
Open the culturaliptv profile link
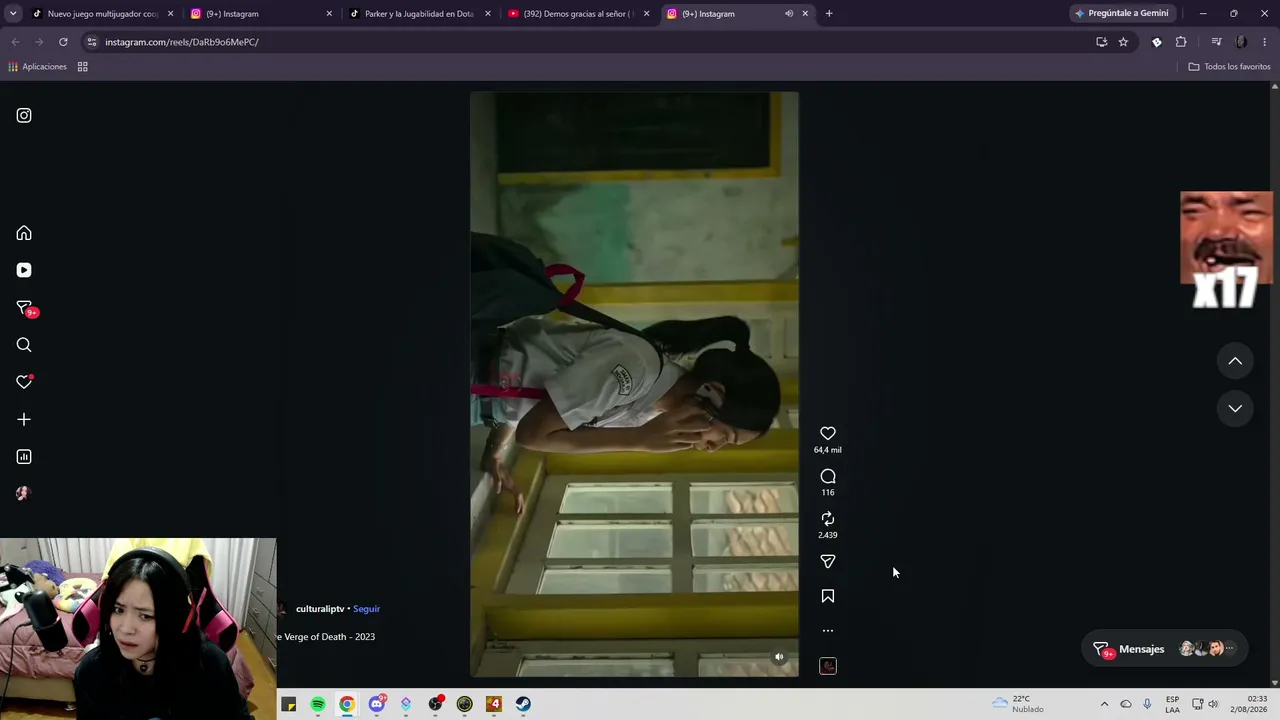point(320,609)
